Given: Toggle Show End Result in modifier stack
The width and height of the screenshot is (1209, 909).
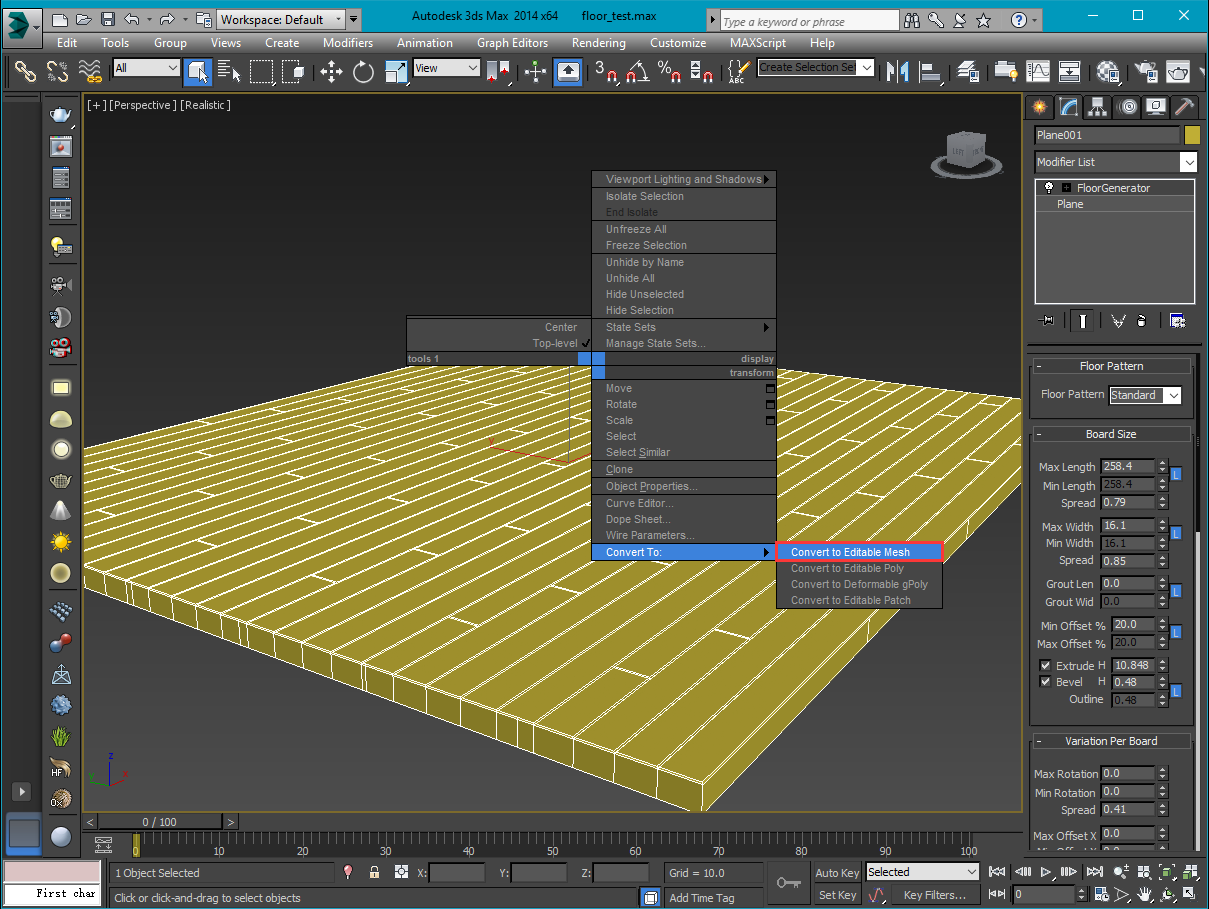Looking at the screenshot, I should pos(1083,321).
